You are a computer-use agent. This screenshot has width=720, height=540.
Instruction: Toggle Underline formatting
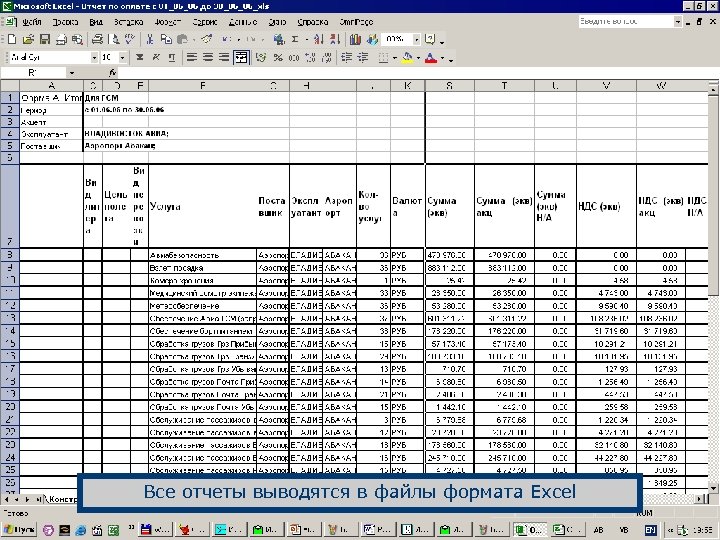pos(172,57)
